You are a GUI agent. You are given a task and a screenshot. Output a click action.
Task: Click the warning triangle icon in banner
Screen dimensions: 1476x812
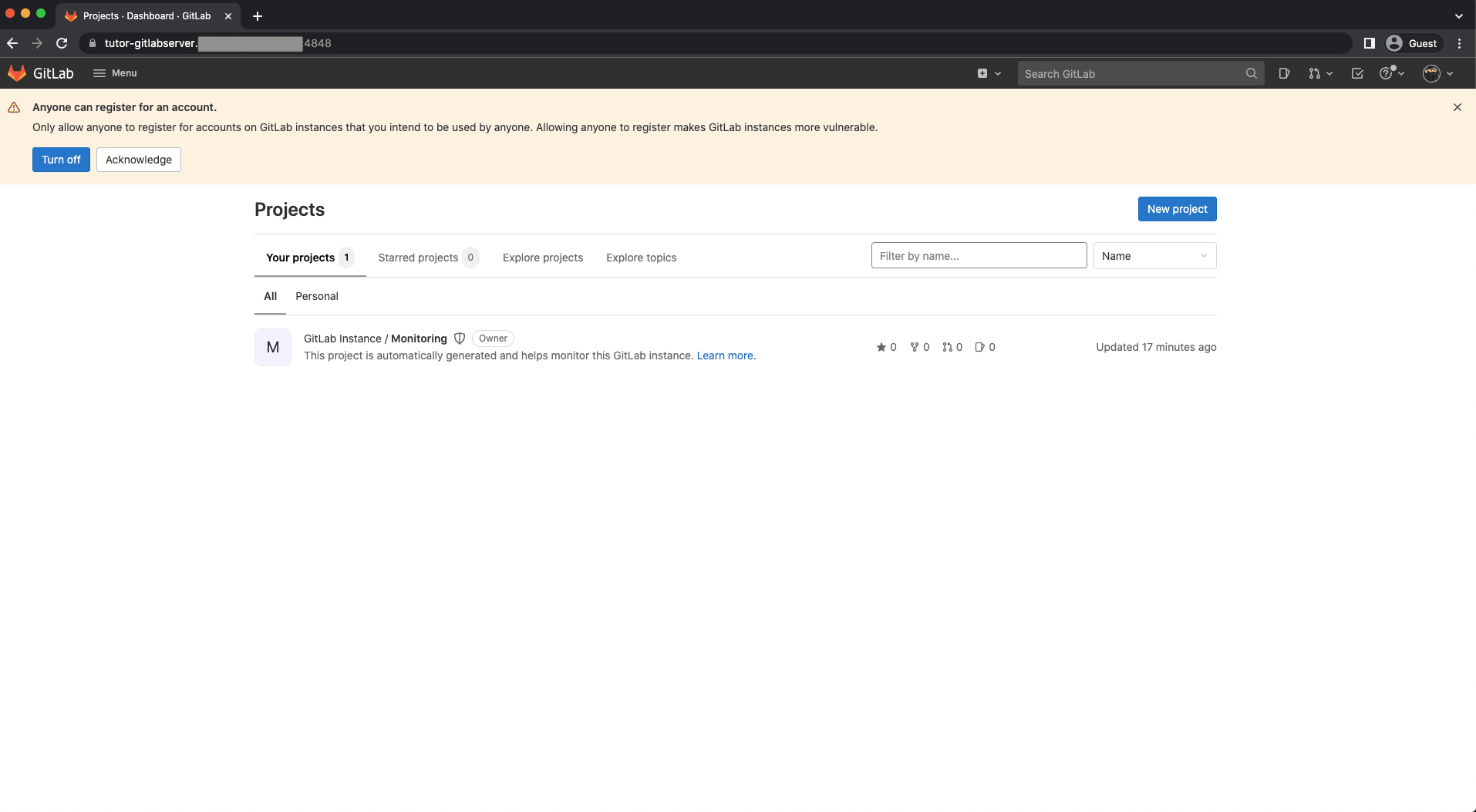pyautogui.click(x=14, y=107)
